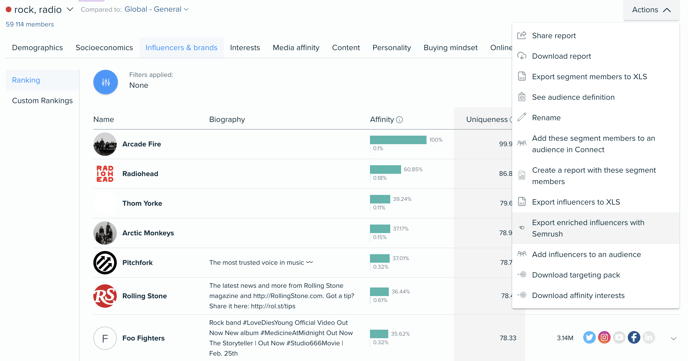This screenshot has width=688, height=361.
Task: Open the Pitchfork name link
Action: [x=137, y=262]
